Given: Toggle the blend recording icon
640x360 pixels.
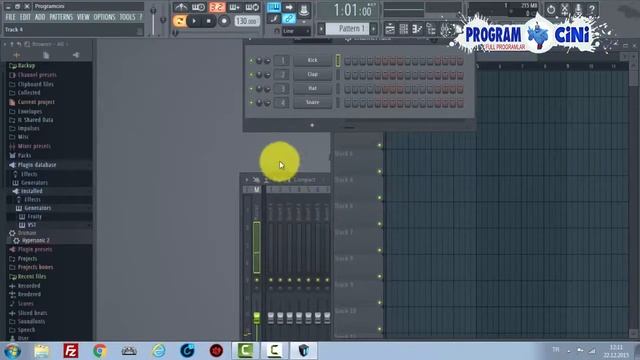Looking at the screenshot, I should [235, 7].
